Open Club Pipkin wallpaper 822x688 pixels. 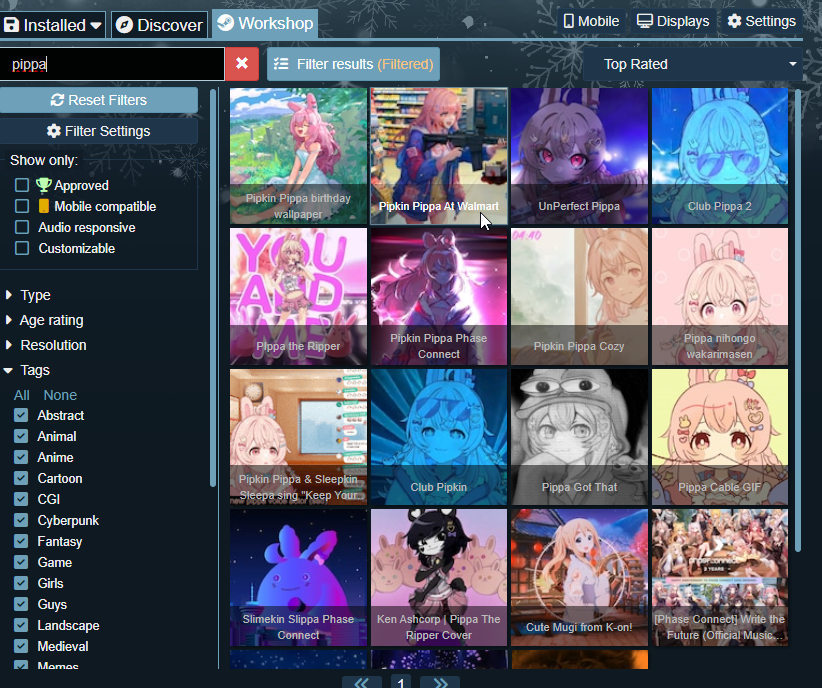[439, 437]
